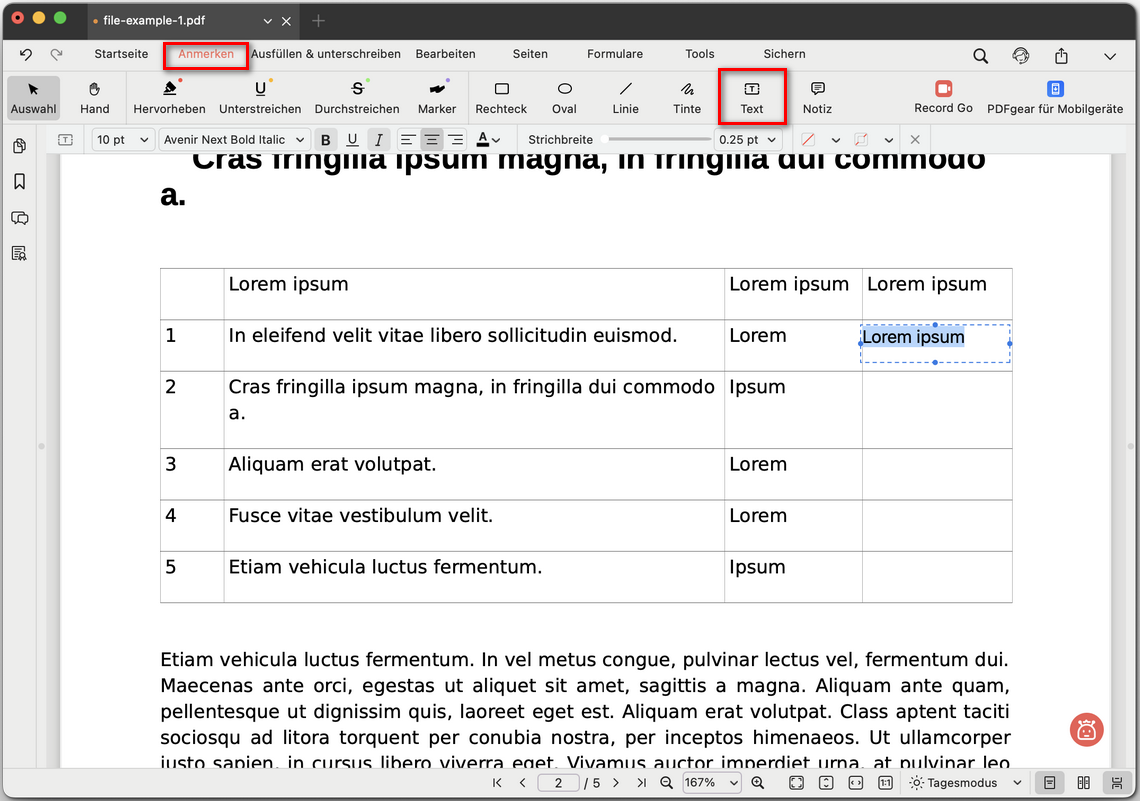The image size is (1140, 801).
Task: Click the page number input field
Action: 560,783
